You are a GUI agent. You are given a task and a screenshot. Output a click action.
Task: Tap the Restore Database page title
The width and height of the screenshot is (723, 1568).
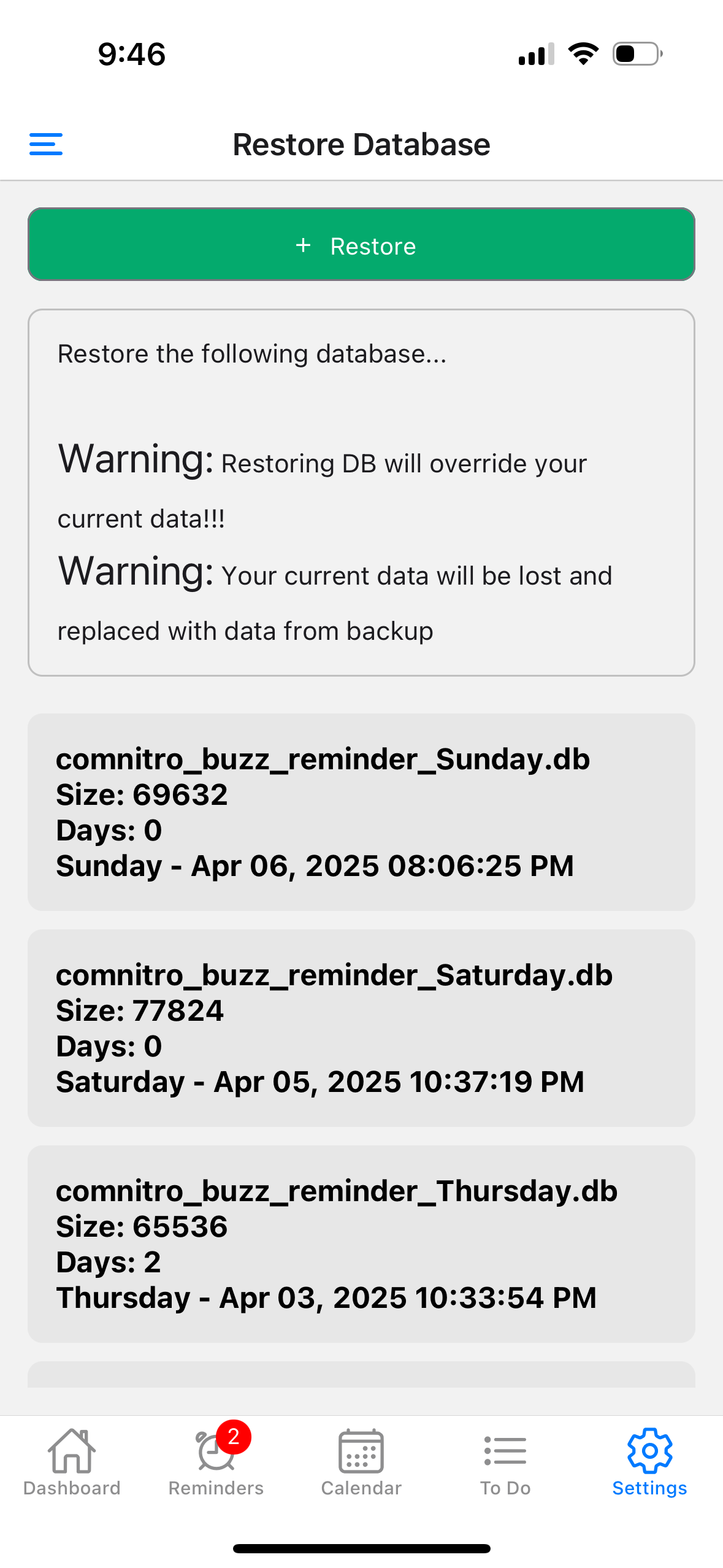pyautogui.click(x=361, y=145)
